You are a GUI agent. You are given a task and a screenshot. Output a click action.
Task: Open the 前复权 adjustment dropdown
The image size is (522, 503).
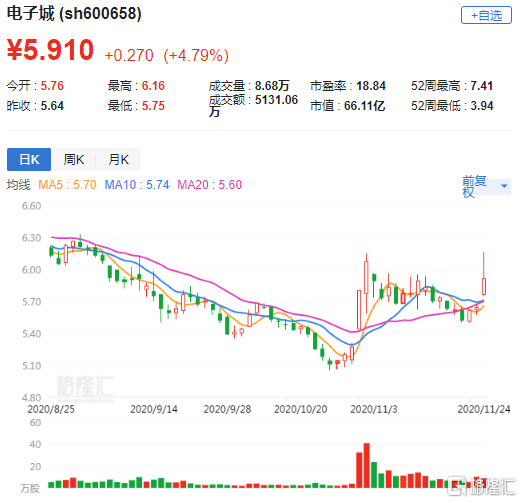coord(486,186)
